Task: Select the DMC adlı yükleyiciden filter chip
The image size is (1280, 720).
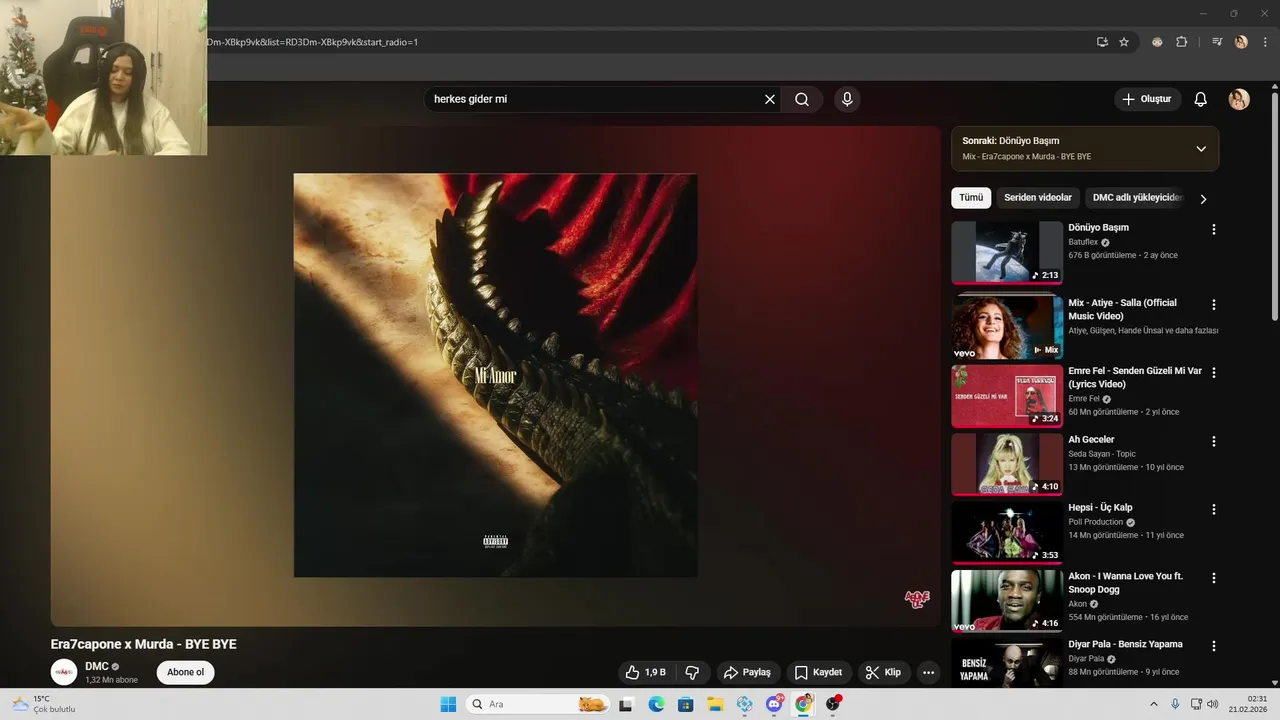Action: pos(1137,198)
